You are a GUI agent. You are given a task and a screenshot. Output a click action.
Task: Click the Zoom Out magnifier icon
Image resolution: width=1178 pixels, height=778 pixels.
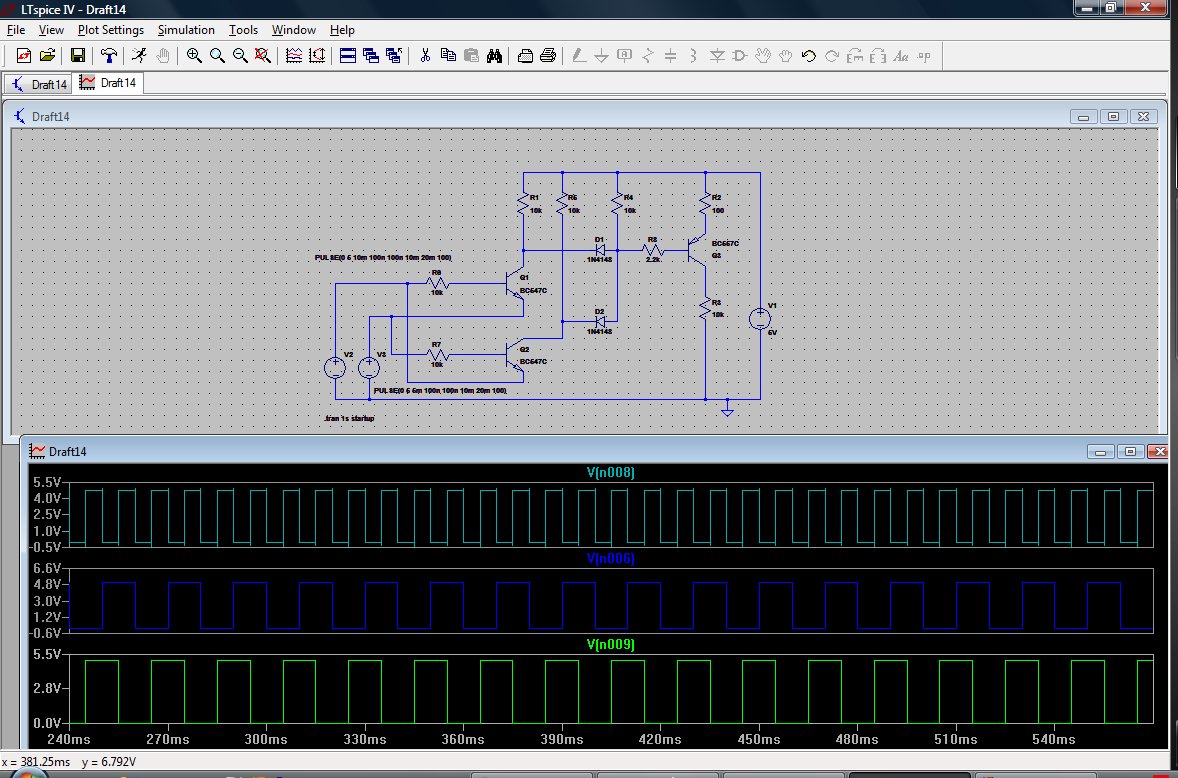(240, 56)
